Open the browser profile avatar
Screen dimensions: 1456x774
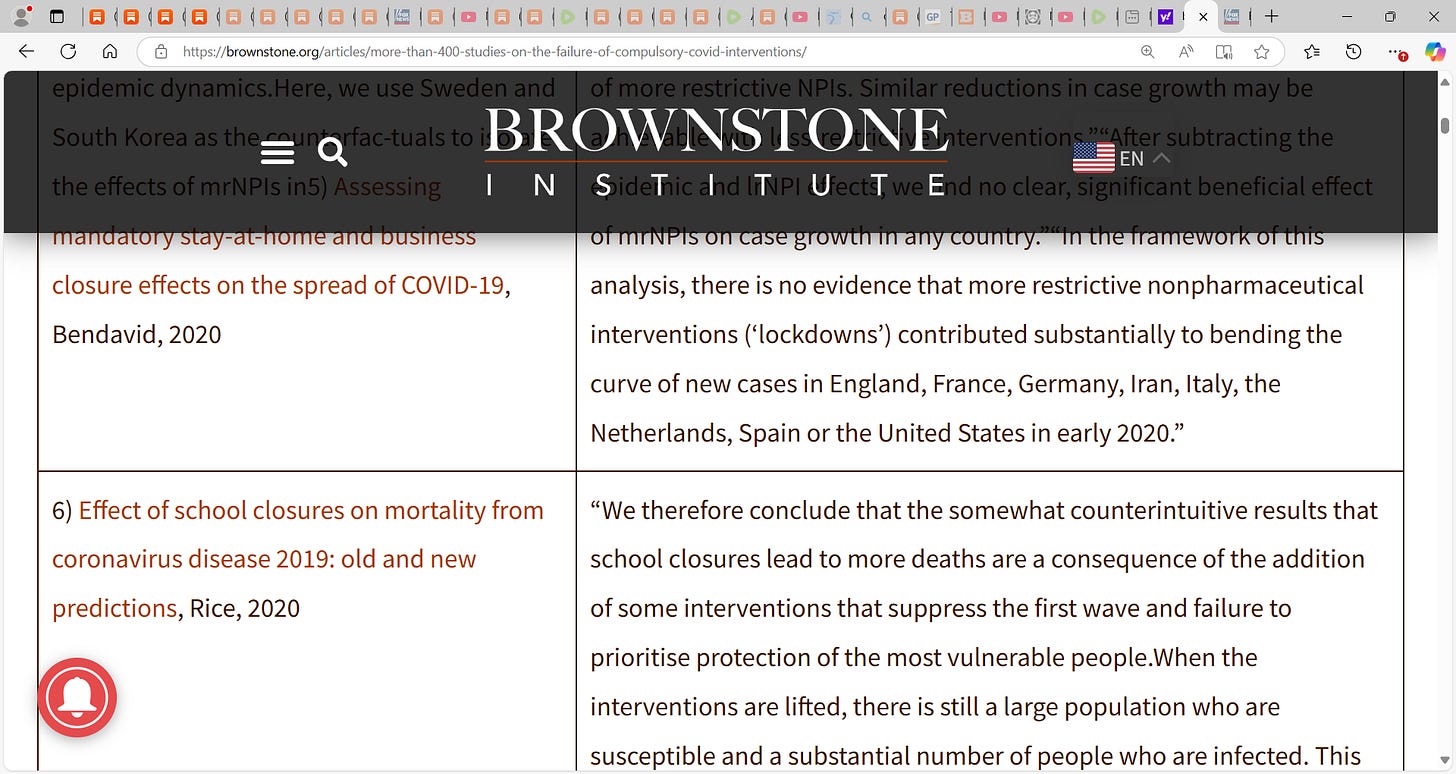point(21,16)
